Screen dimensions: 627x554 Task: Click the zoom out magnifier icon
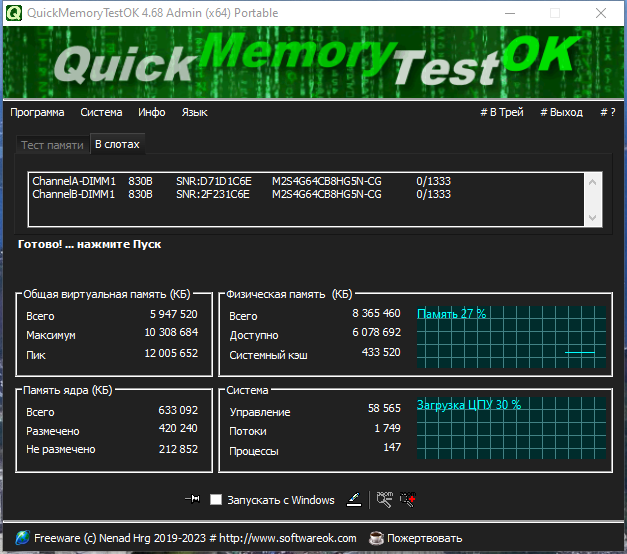pyautogui.click(x=385, y=499)
